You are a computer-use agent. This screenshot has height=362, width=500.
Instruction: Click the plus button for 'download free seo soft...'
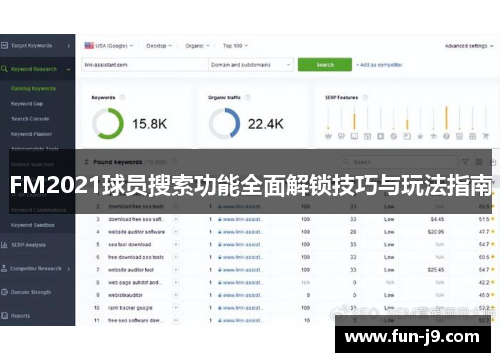pos(176,219)
